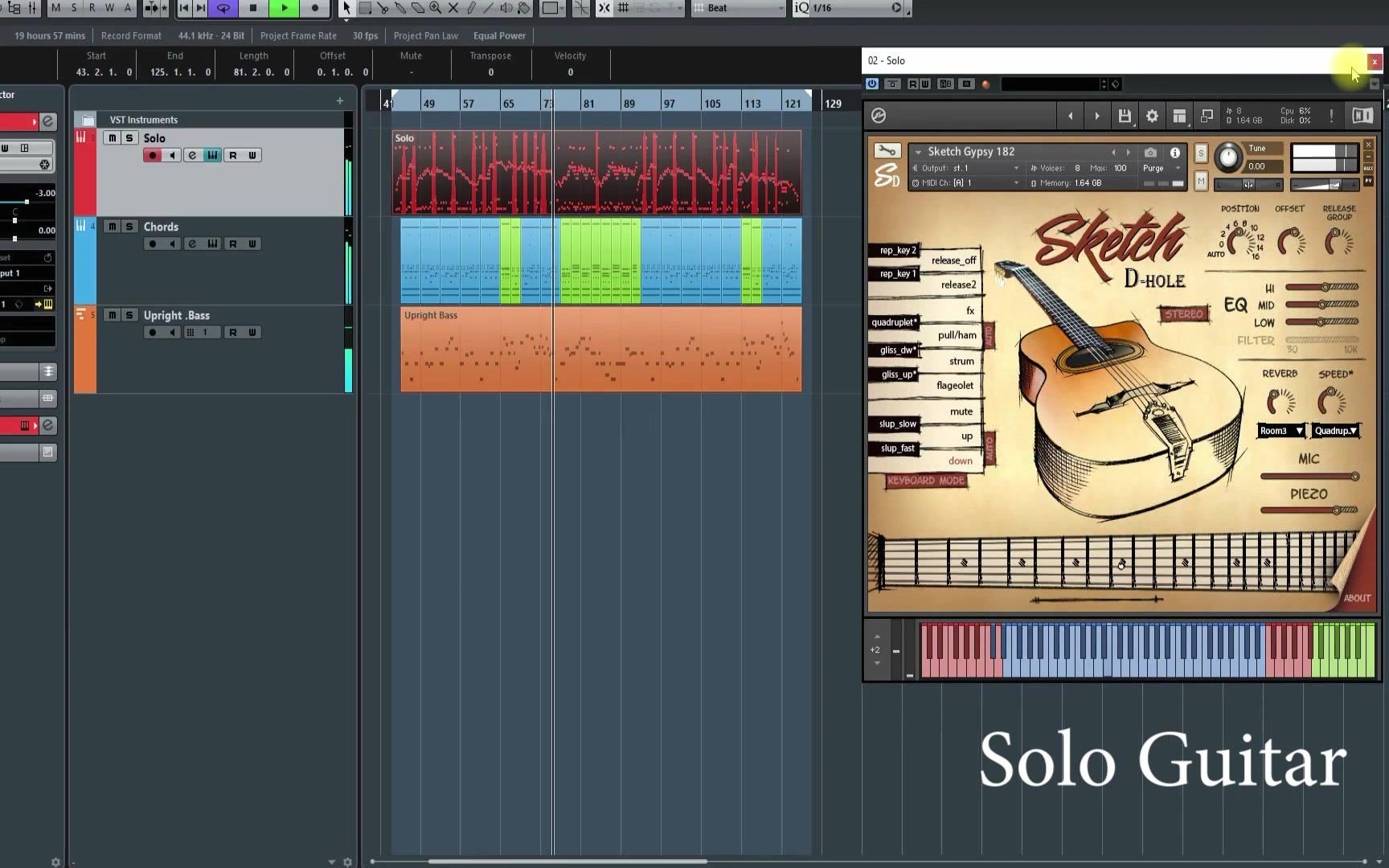Click the Stop transport button
Screen dimensions: 1389x868
[x=253, y=8]
